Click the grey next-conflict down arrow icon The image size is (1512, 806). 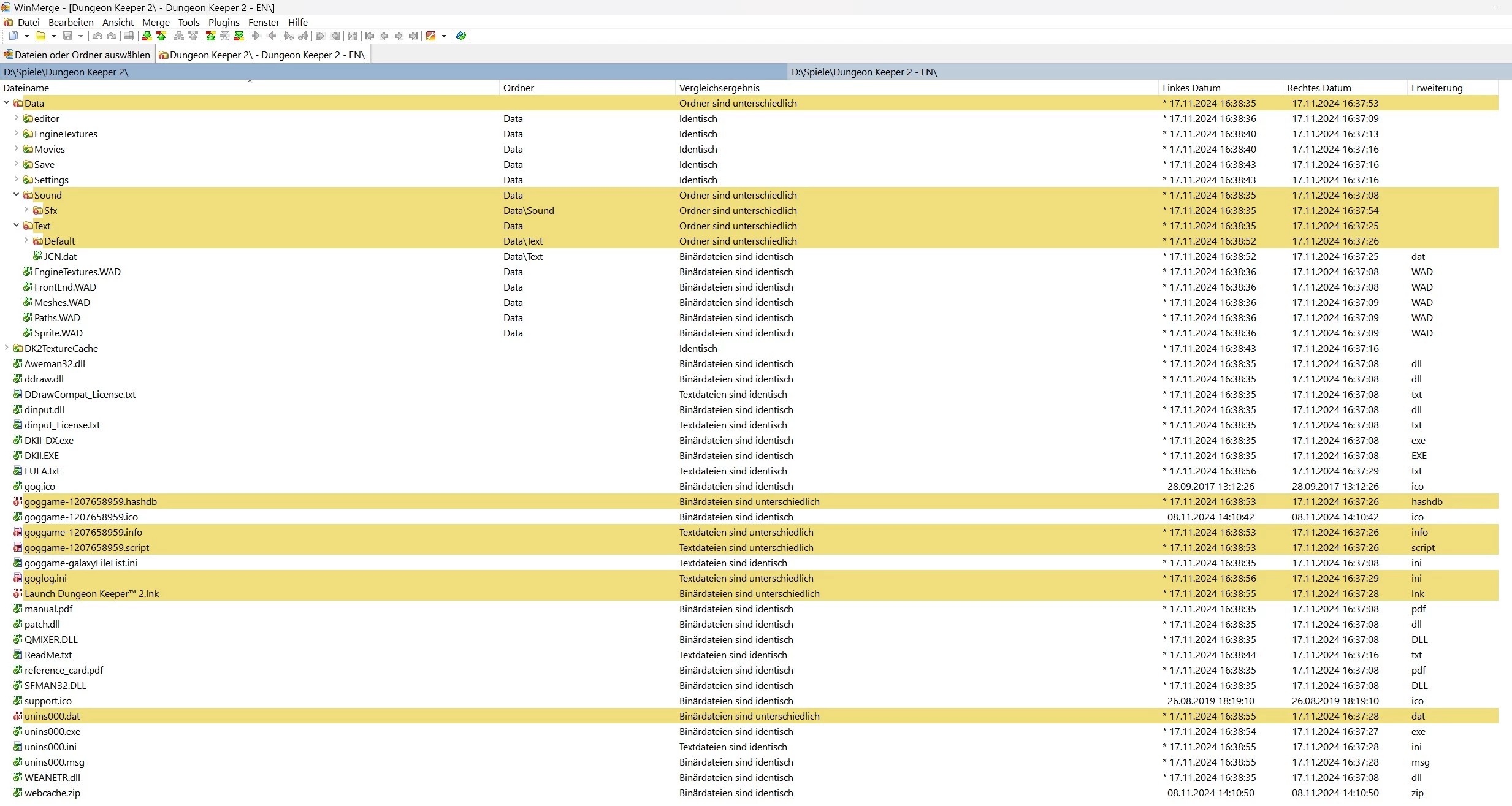coord(178,36)
